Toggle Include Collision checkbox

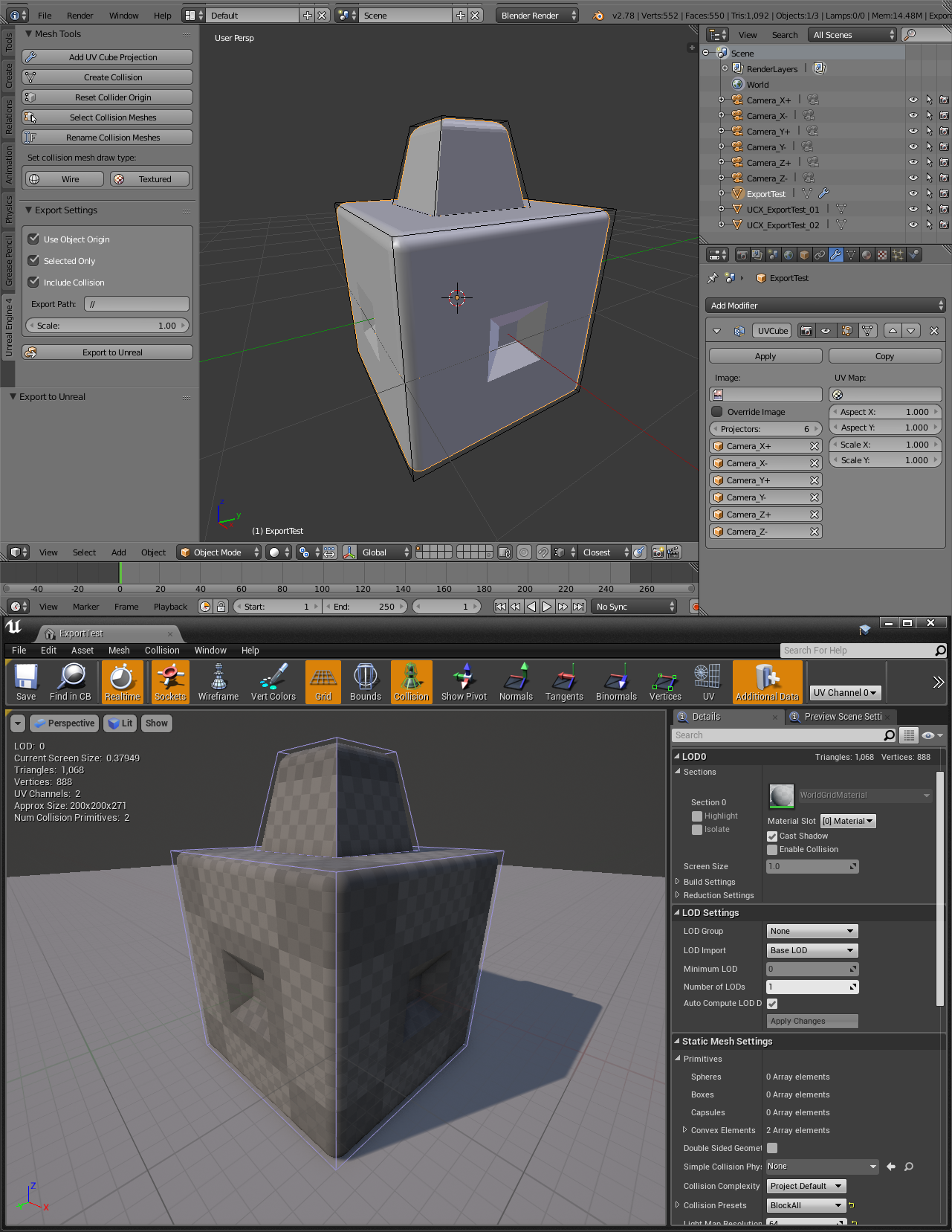coord(33,282)
